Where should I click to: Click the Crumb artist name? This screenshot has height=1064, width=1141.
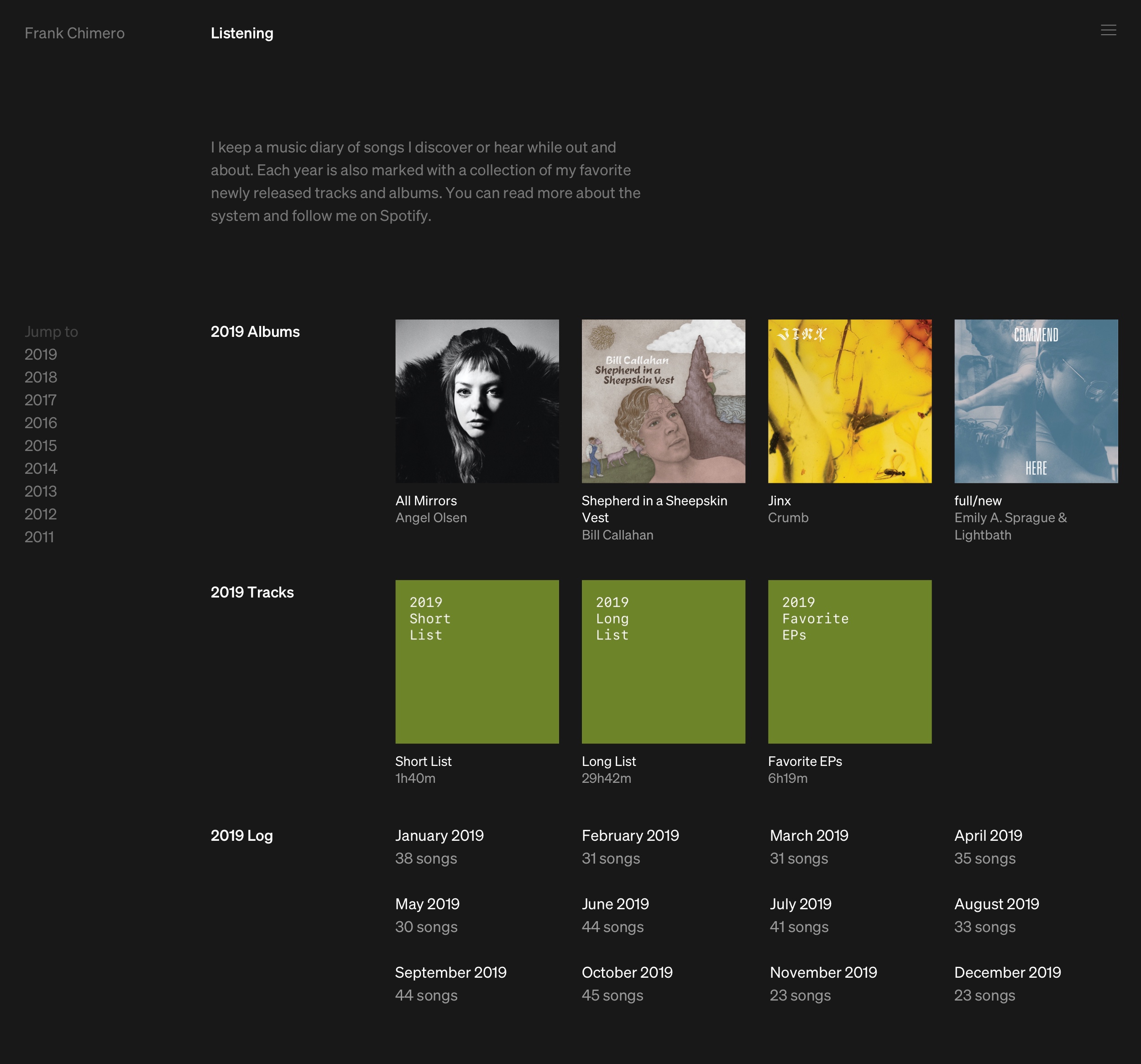(789, 518)
